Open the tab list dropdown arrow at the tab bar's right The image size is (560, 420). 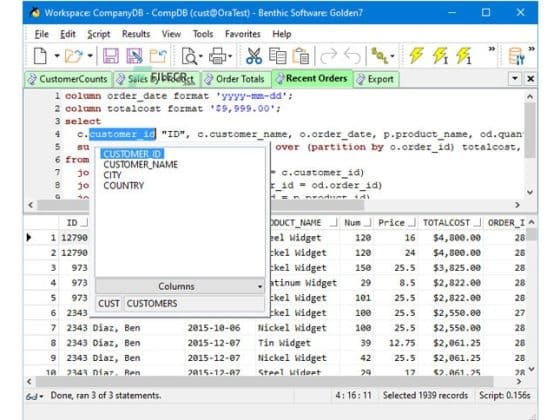click(x=515, y=78)
